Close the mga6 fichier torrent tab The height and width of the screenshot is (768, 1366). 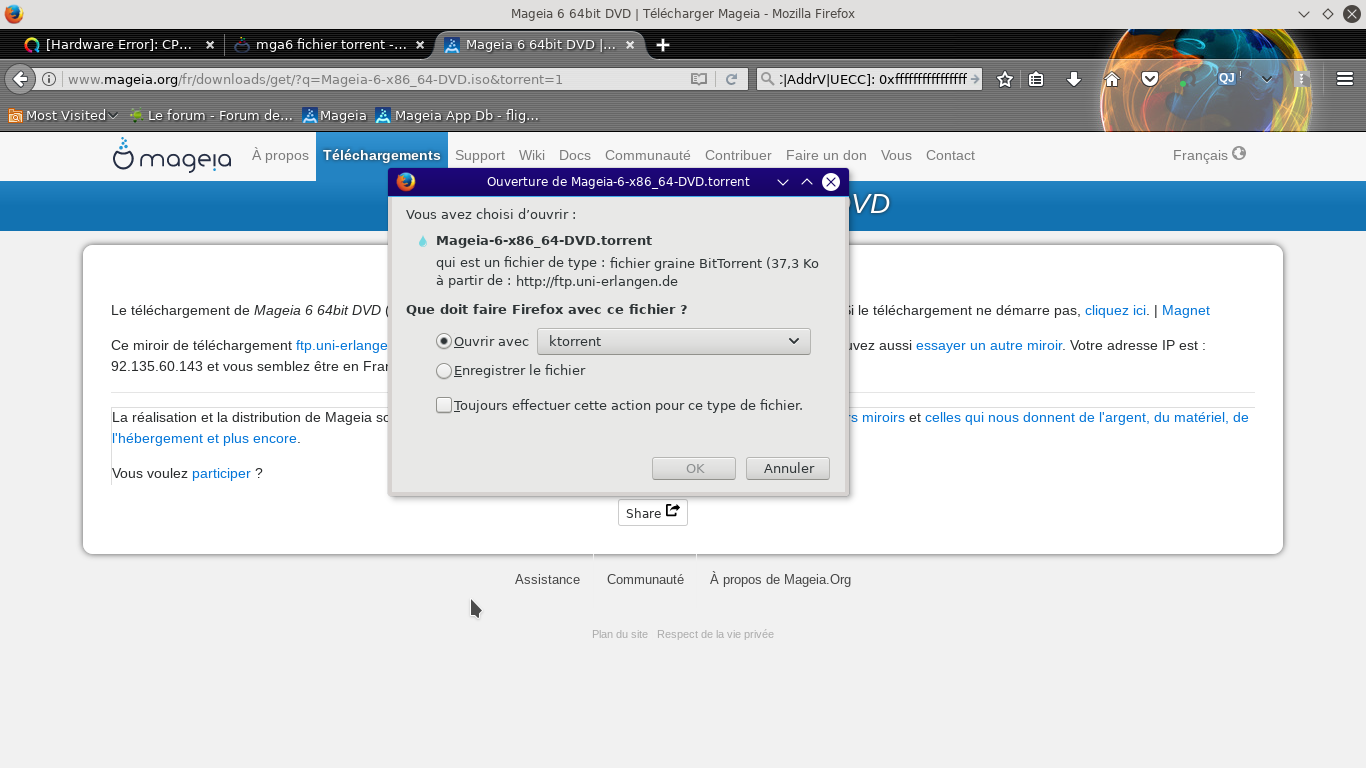(420, 45)
